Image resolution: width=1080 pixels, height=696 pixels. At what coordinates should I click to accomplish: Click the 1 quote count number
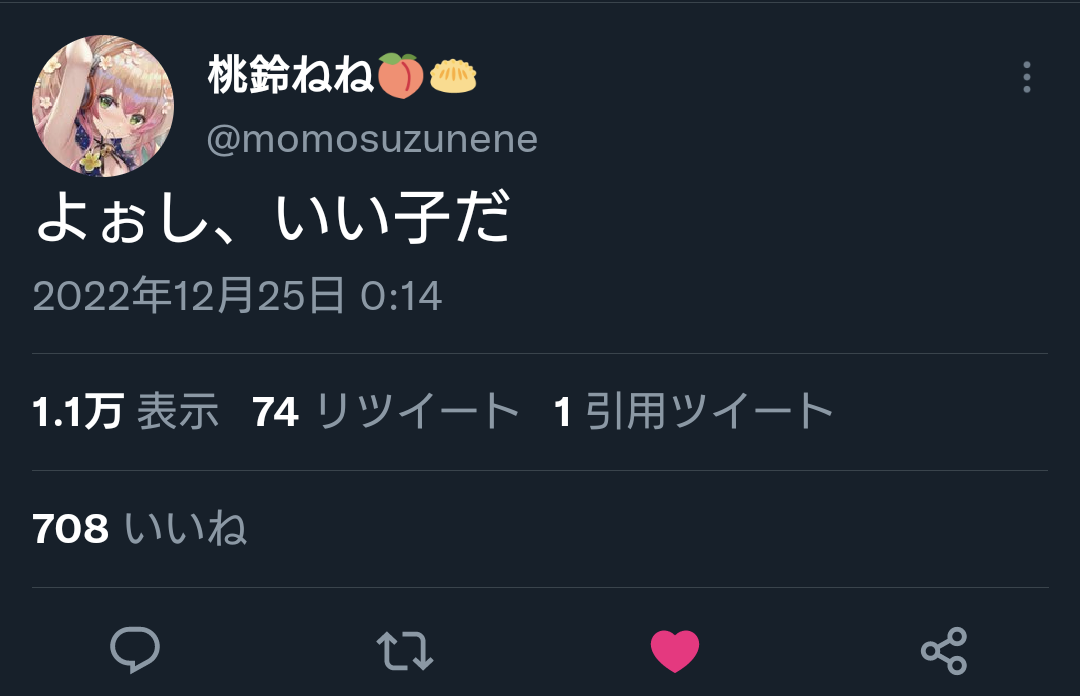(x=563, y=412)
